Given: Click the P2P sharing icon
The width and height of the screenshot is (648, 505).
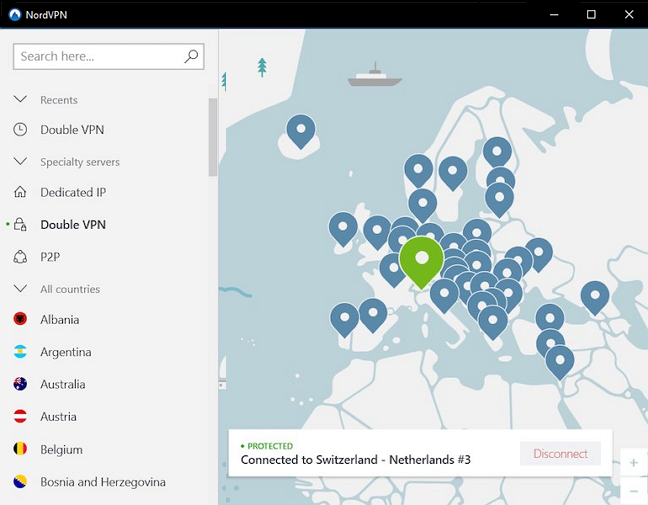Looking at the screenshot, I should tap(20, 257).
